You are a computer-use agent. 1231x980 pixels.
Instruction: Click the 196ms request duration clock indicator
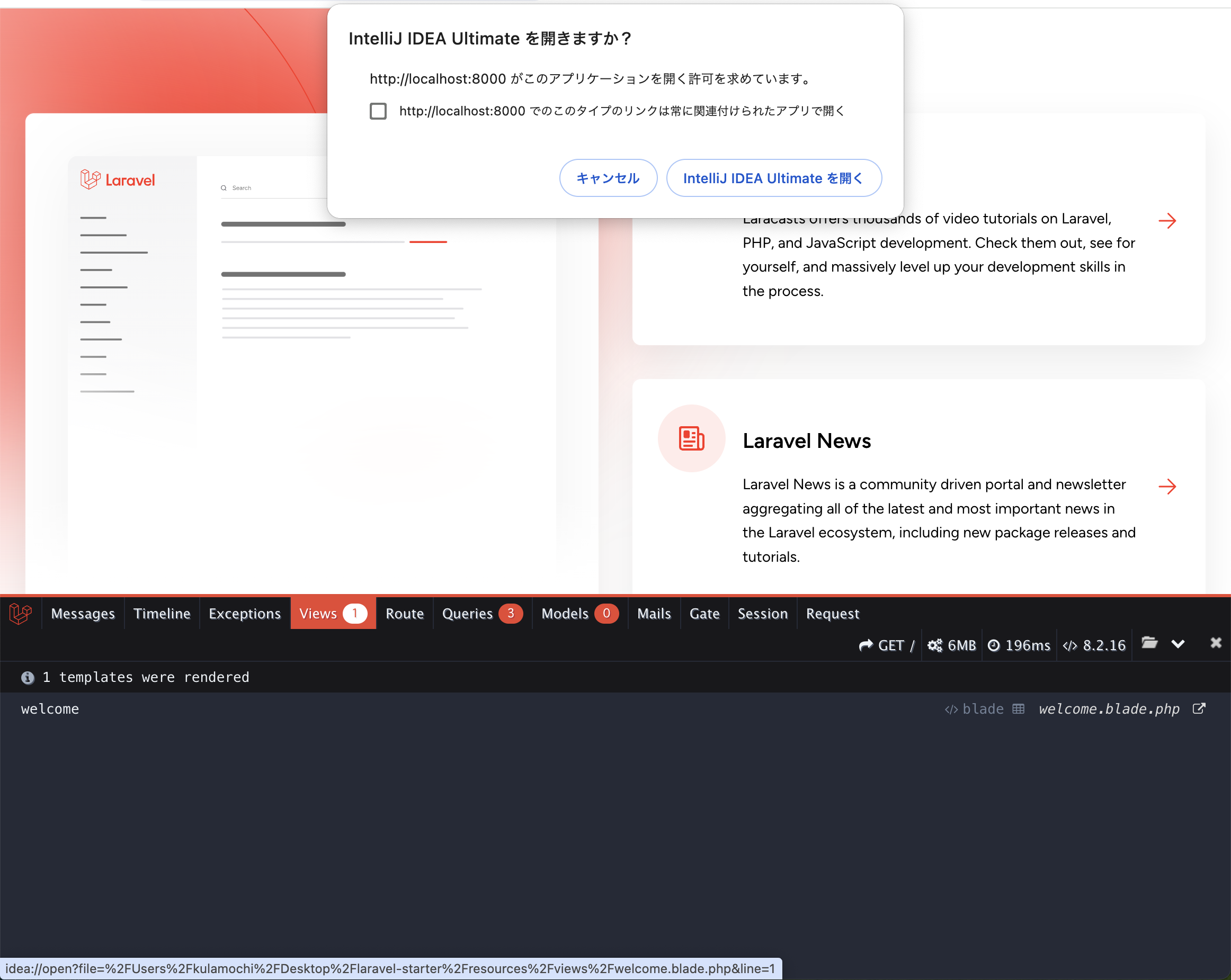[1019, 645]
